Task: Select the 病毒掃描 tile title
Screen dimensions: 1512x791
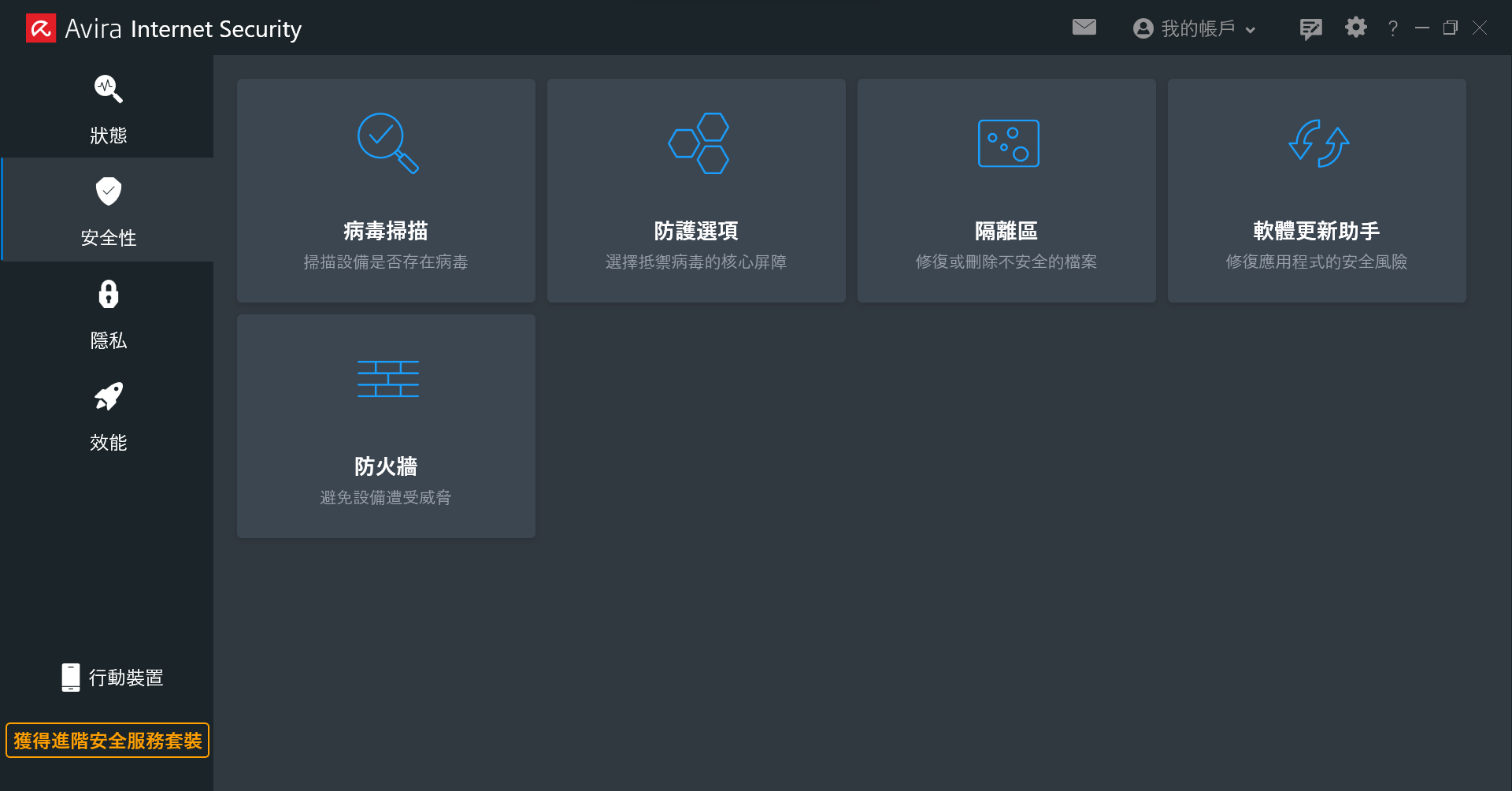Action: tap(386, 231)
